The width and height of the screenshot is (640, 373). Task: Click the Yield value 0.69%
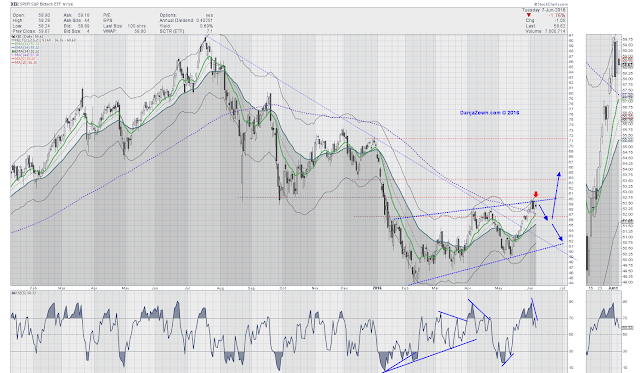coord(207,26)
